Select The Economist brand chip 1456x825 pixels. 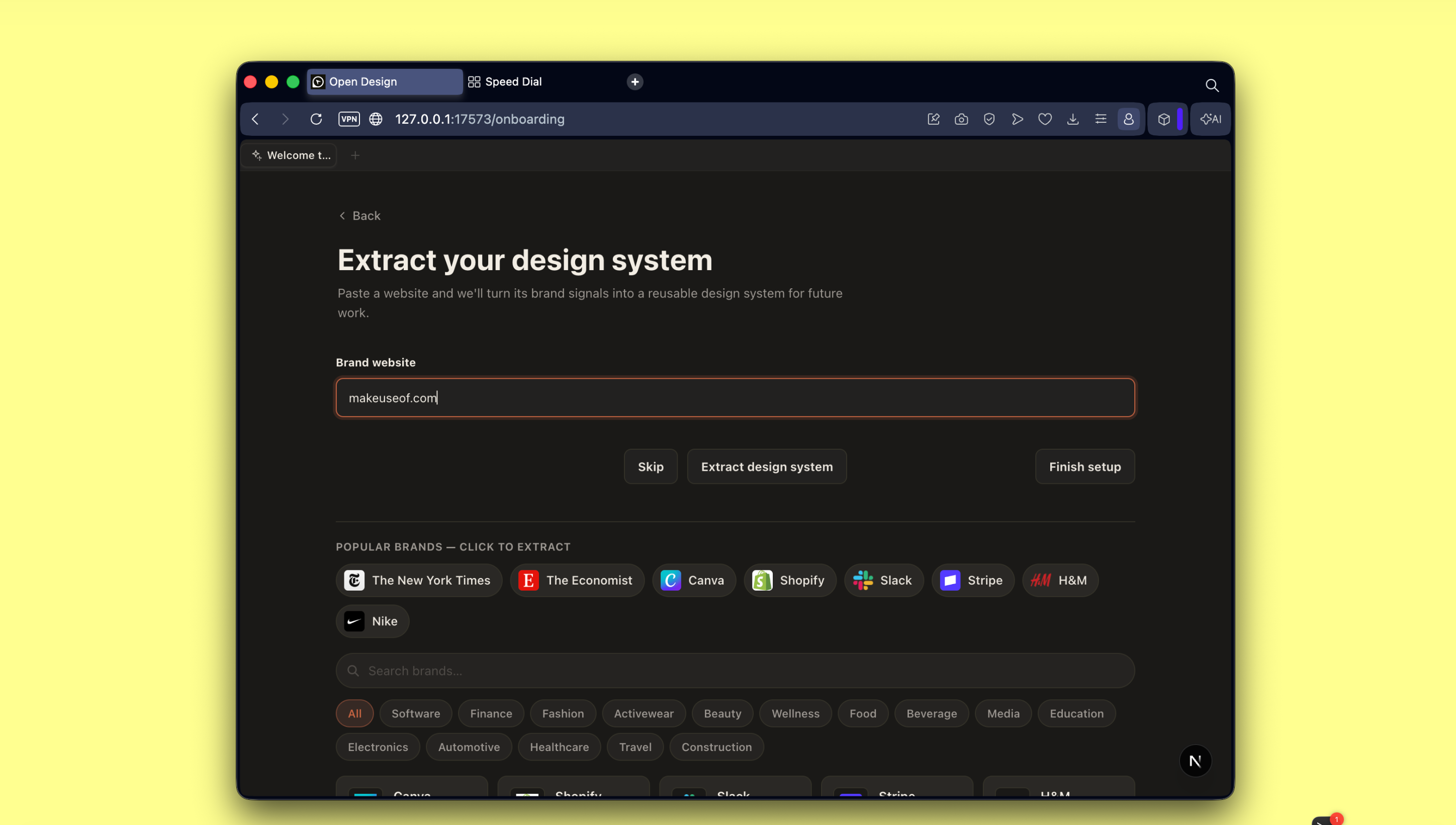click(x=577, y=580)
